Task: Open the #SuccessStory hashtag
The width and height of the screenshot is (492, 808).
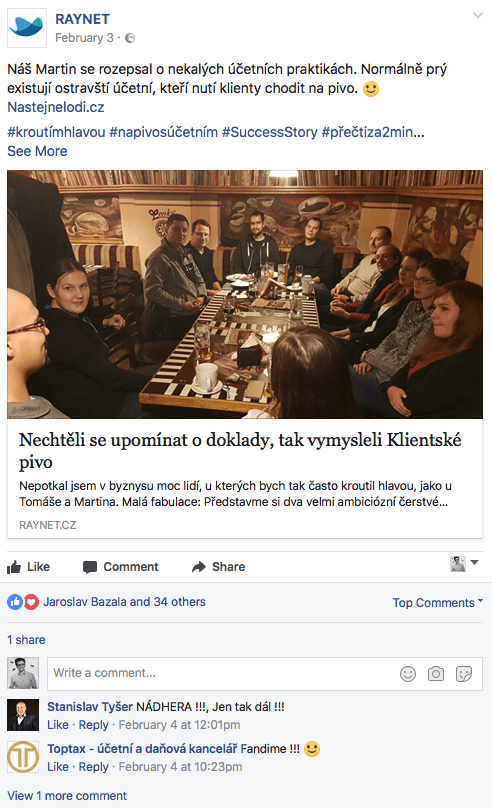Action: [x=269, y=132]
